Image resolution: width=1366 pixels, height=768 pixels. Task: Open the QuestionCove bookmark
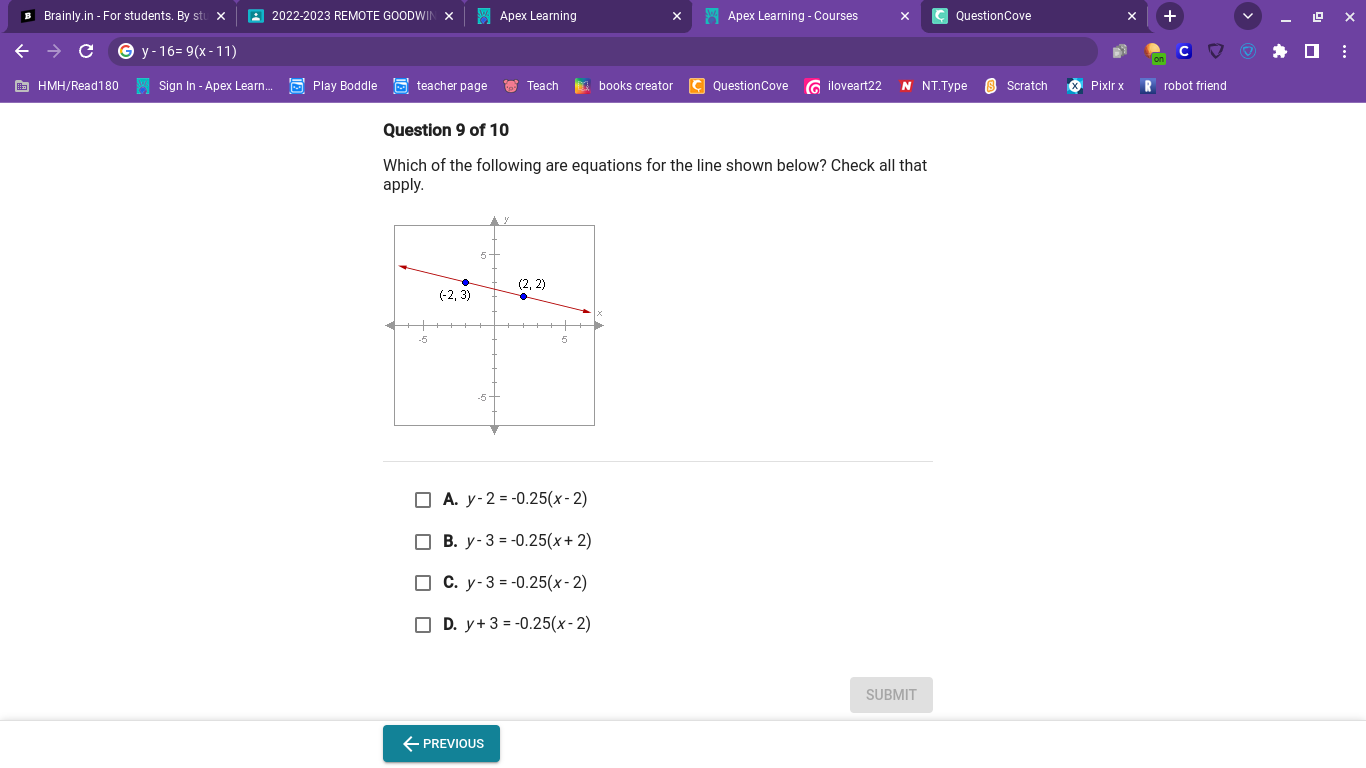tap(739, 86)
